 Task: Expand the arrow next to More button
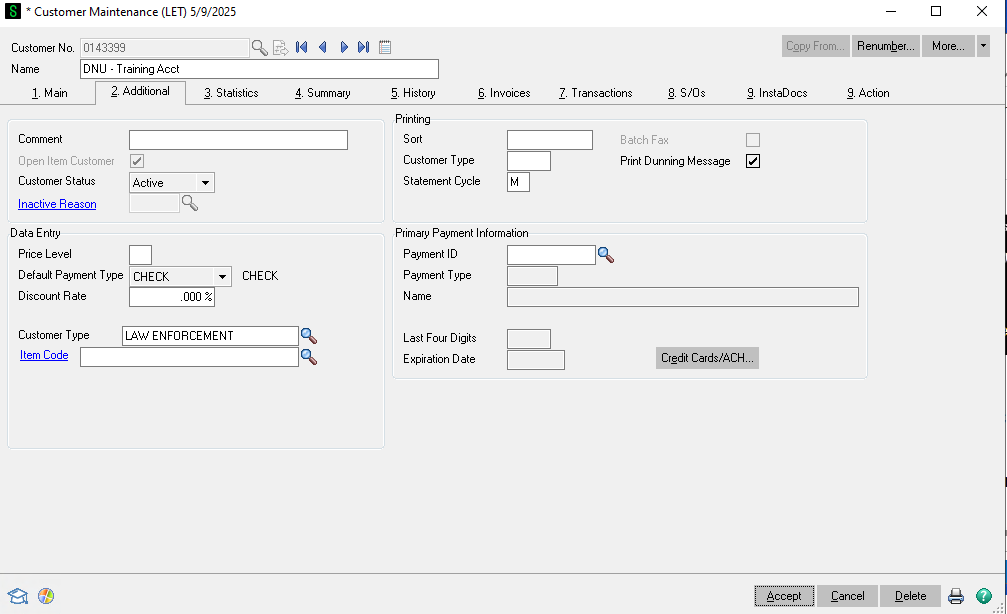point(983,46)
